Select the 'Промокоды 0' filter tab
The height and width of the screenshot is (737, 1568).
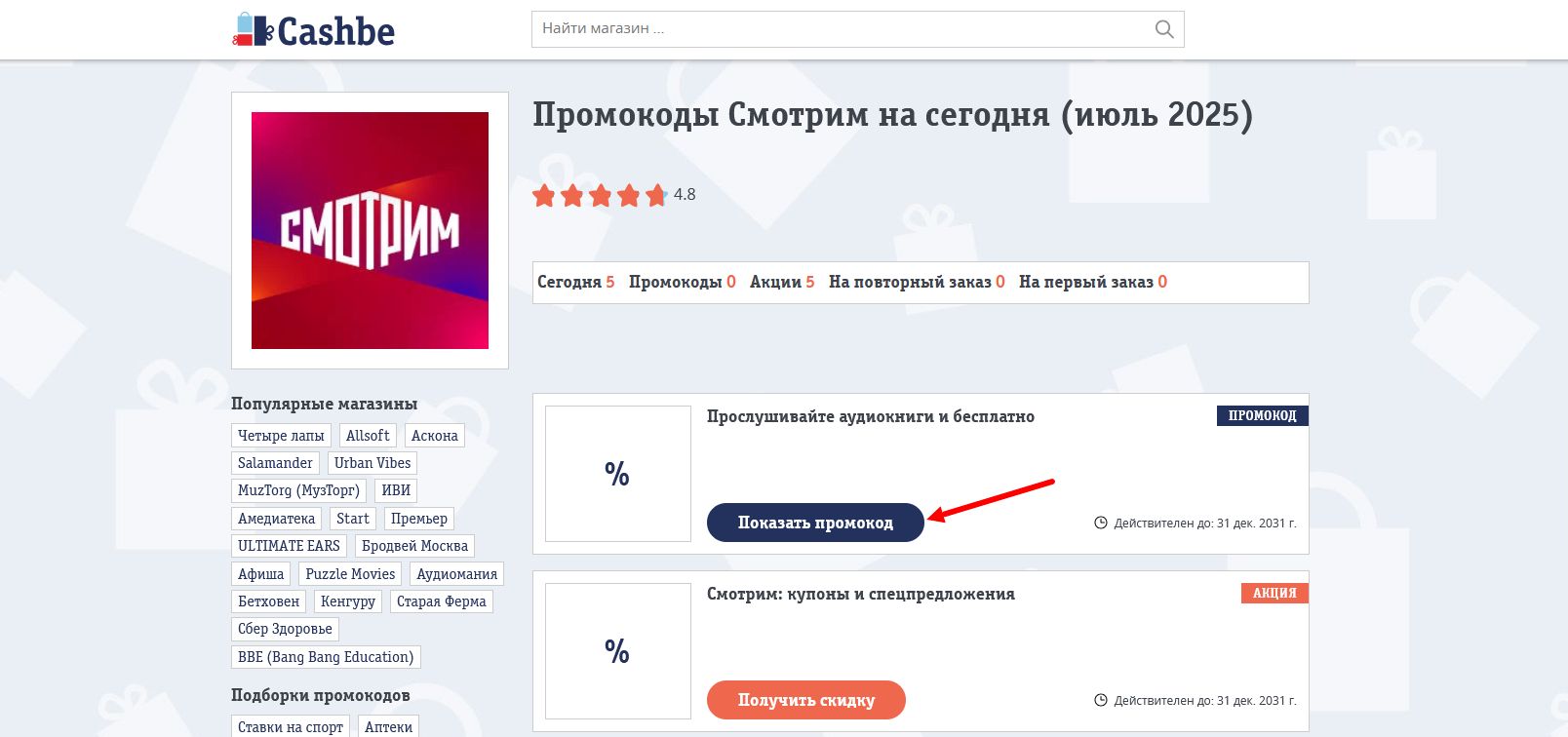pos(683,282)
